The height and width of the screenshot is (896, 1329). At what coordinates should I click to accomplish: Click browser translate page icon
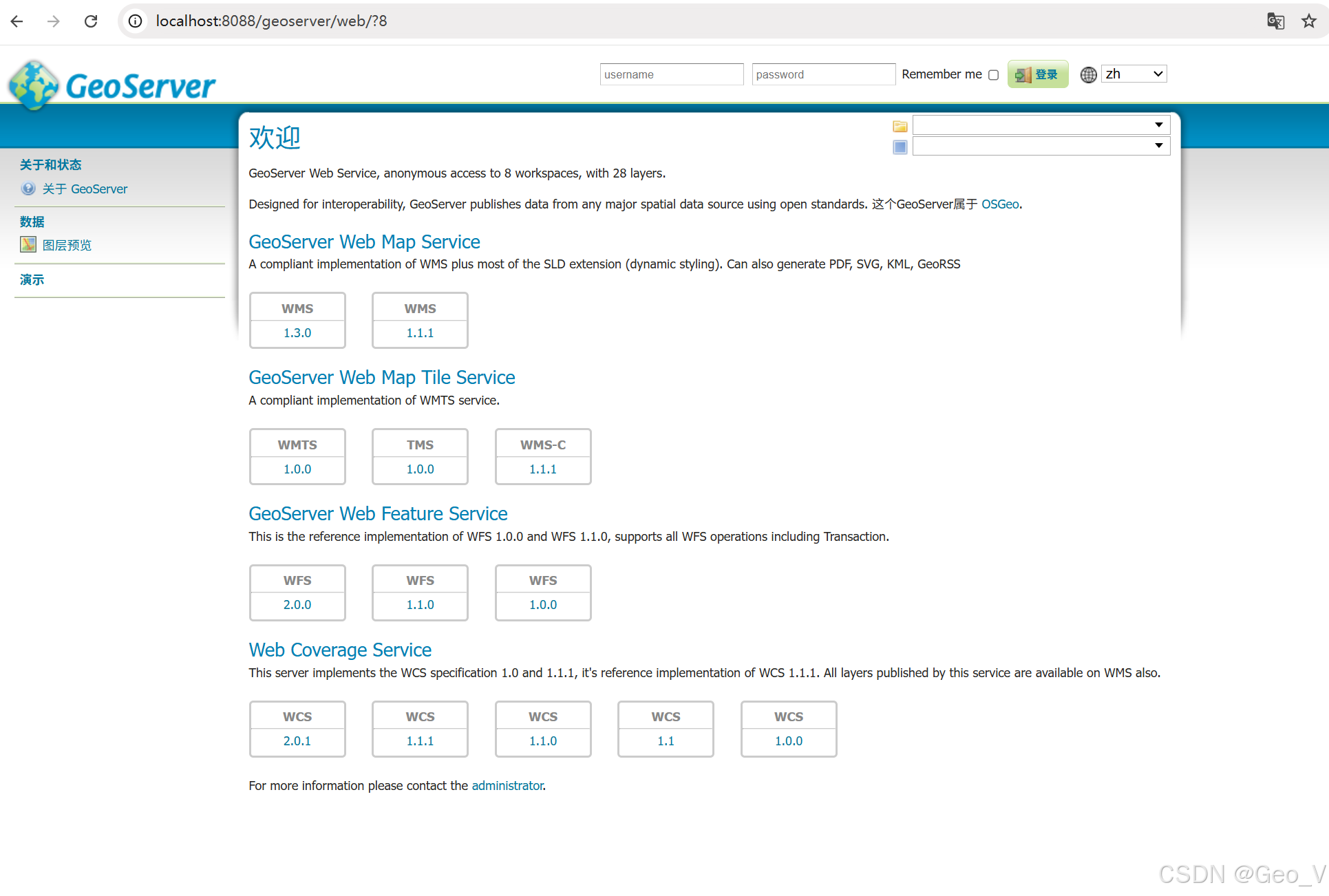(x=1275, y=21)
